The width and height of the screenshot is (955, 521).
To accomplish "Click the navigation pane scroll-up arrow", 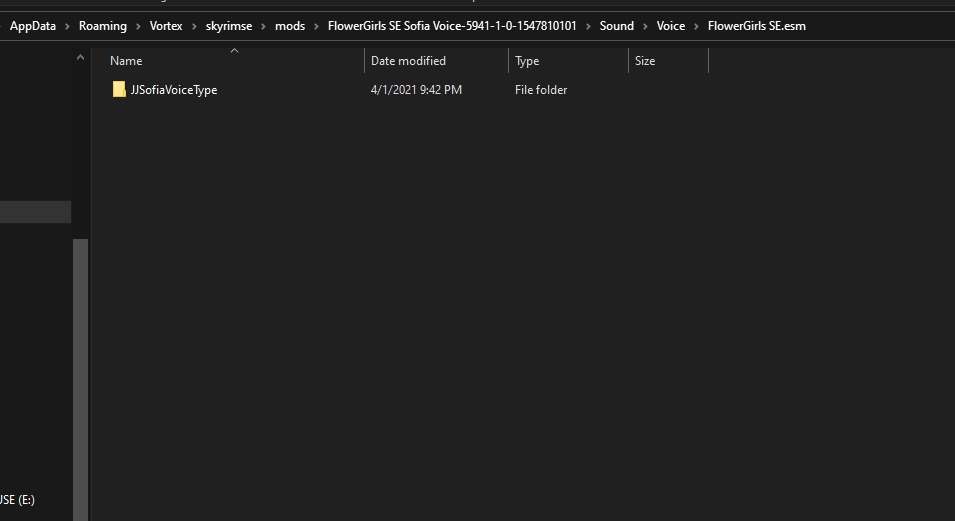I will [x=81, y=59].
